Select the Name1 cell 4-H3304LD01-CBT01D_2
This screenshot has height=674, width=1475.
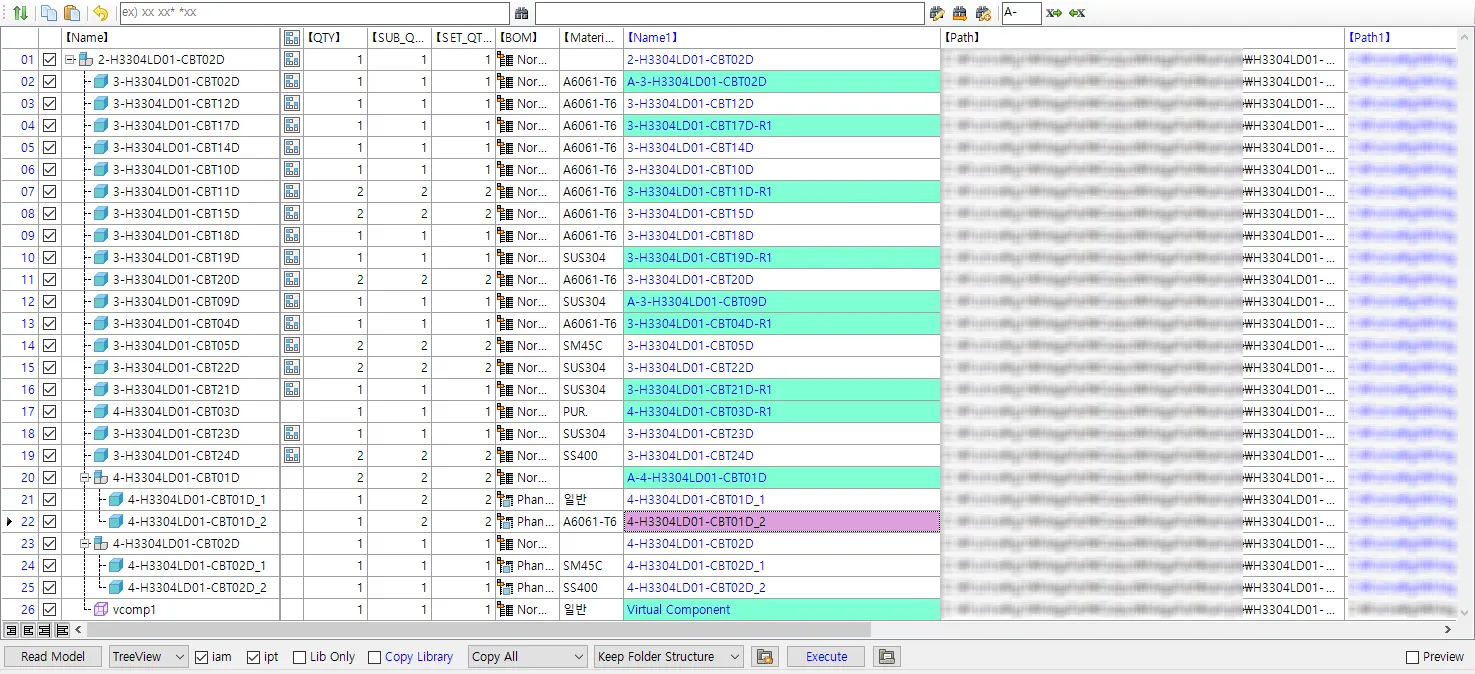point(782,522)
